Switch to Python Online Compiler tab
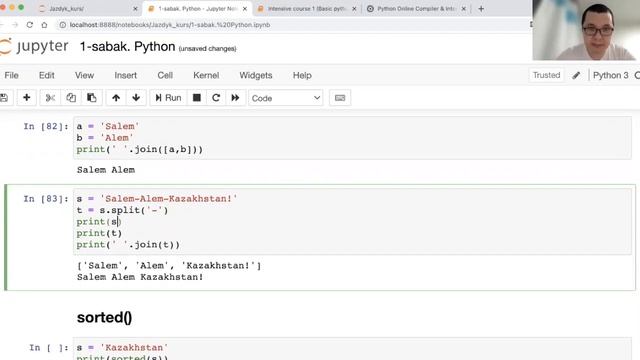 pyautogui.click(x=416, y=9)
